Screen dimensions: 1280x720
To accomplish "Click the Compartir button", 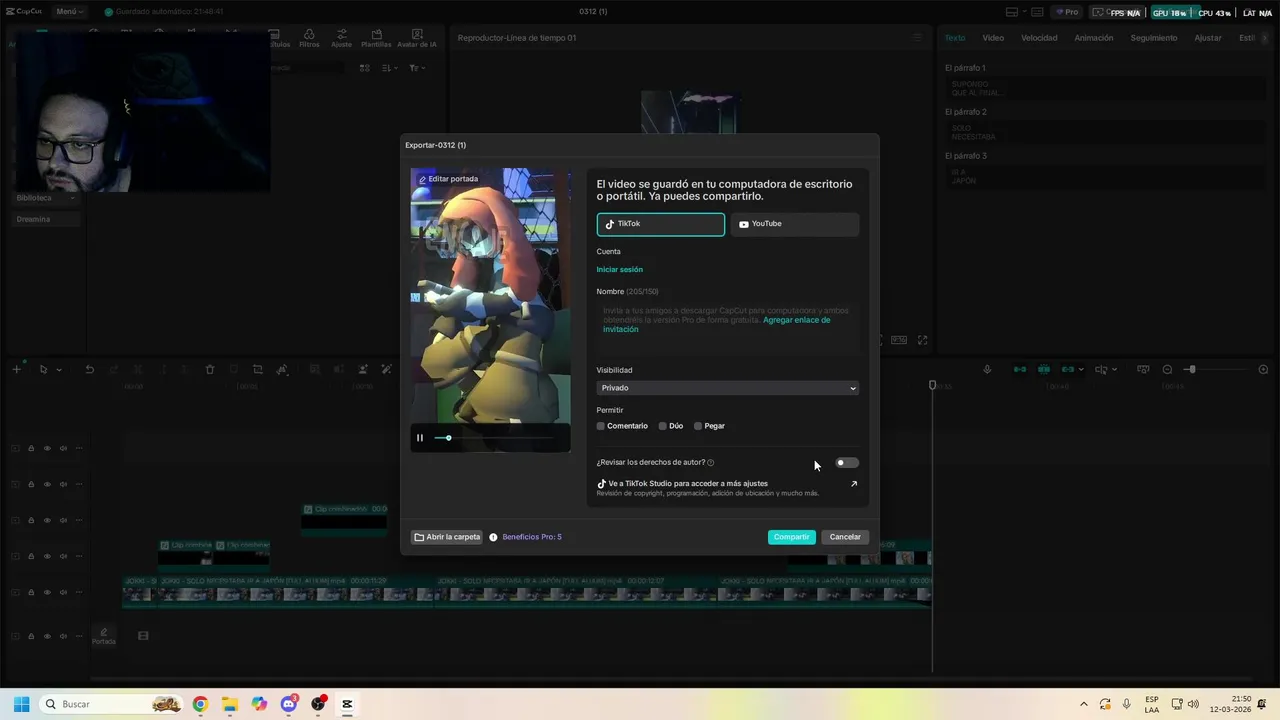I will pos(792,537).
